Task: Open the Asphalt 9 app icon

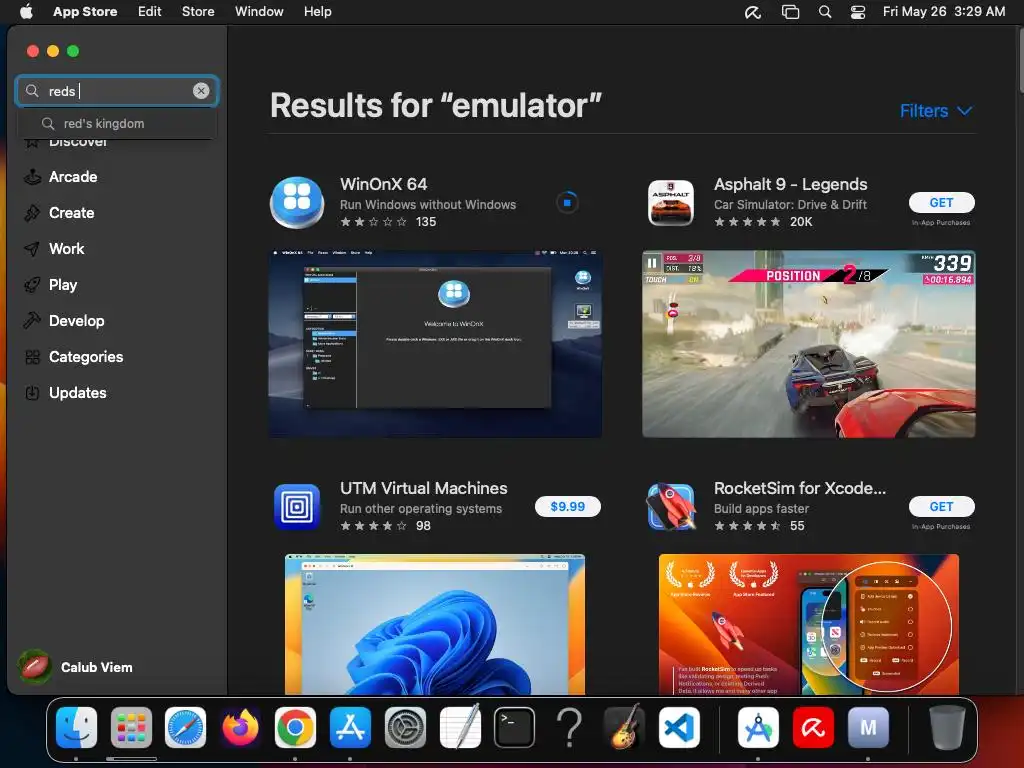Action: coord(671,202)
